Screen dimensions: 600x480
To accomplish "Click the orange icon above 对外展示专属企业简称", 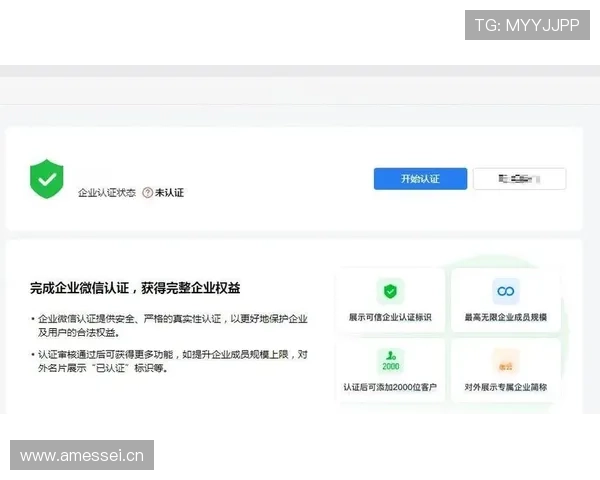I will pyautogui.click(x=505, y=361).
